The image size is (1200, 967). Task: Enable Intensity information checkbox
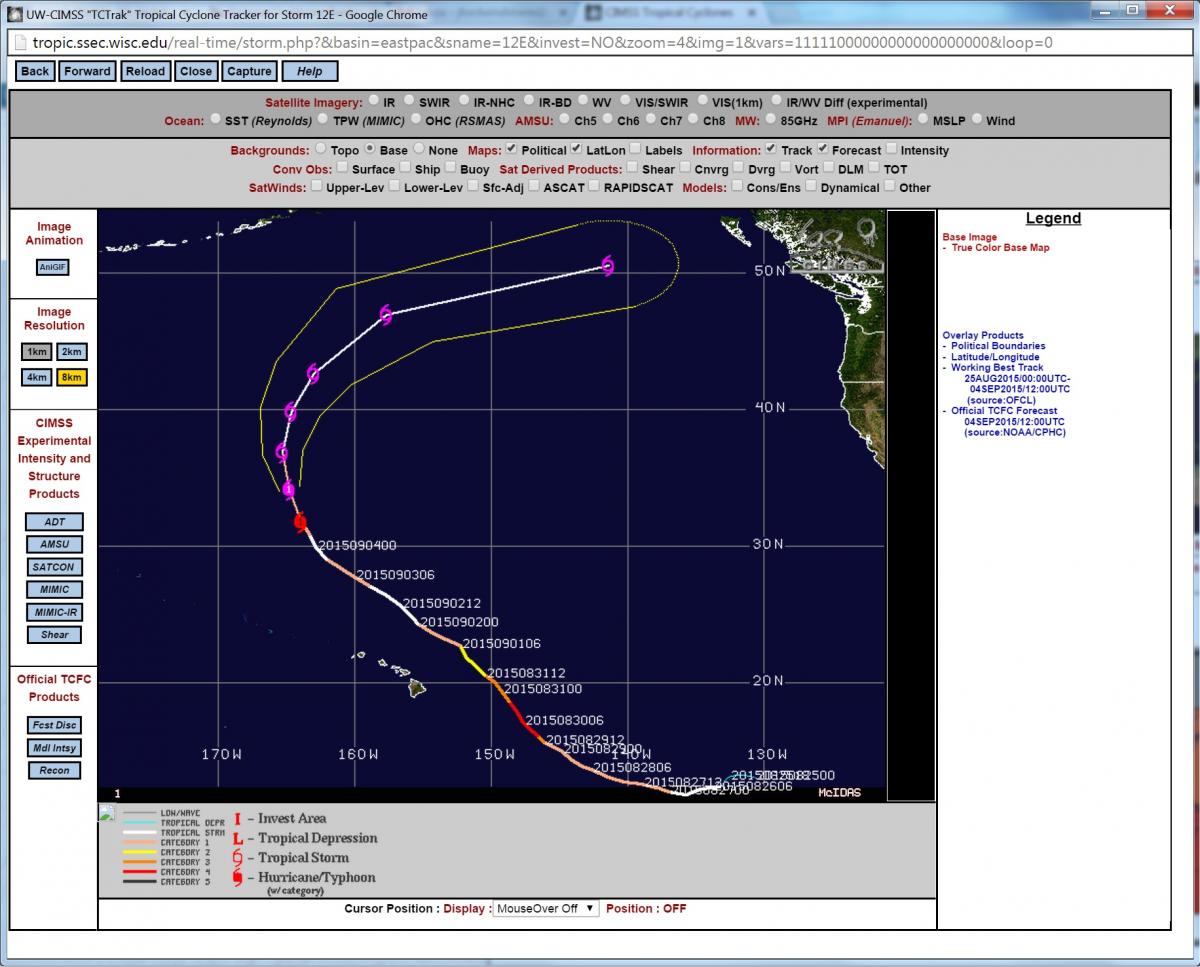[891, 149]
